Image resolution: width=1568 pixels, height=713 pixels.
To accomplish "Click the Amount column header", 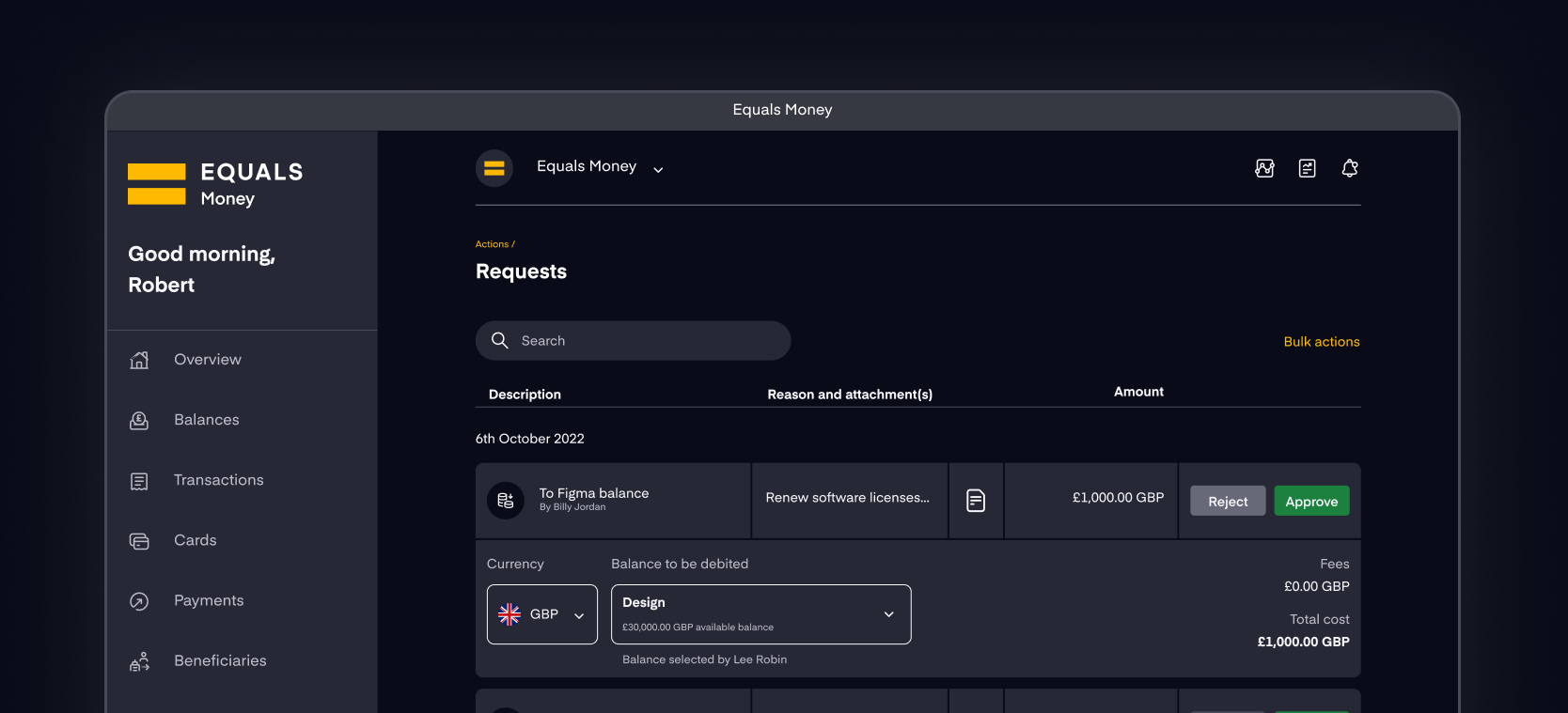I will 1138,392.
